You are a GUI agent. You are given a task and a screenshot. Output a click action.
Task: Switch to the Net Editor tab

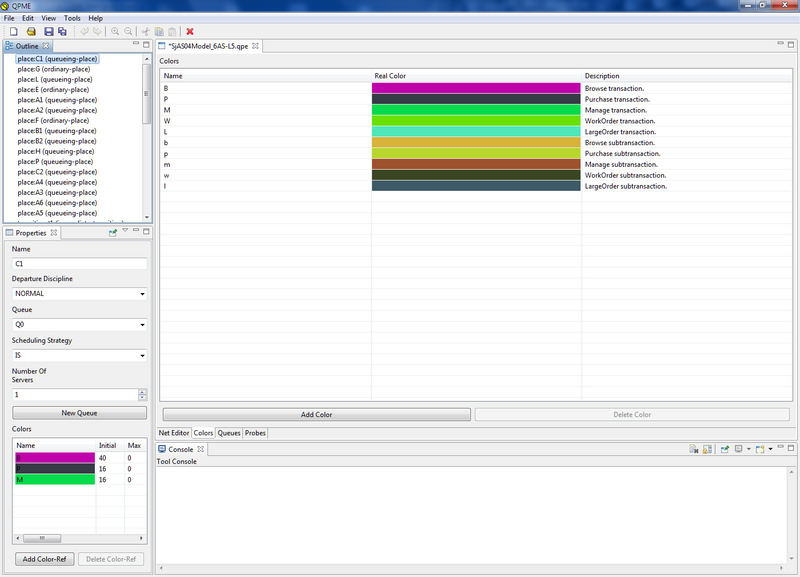tap(174, 433)
